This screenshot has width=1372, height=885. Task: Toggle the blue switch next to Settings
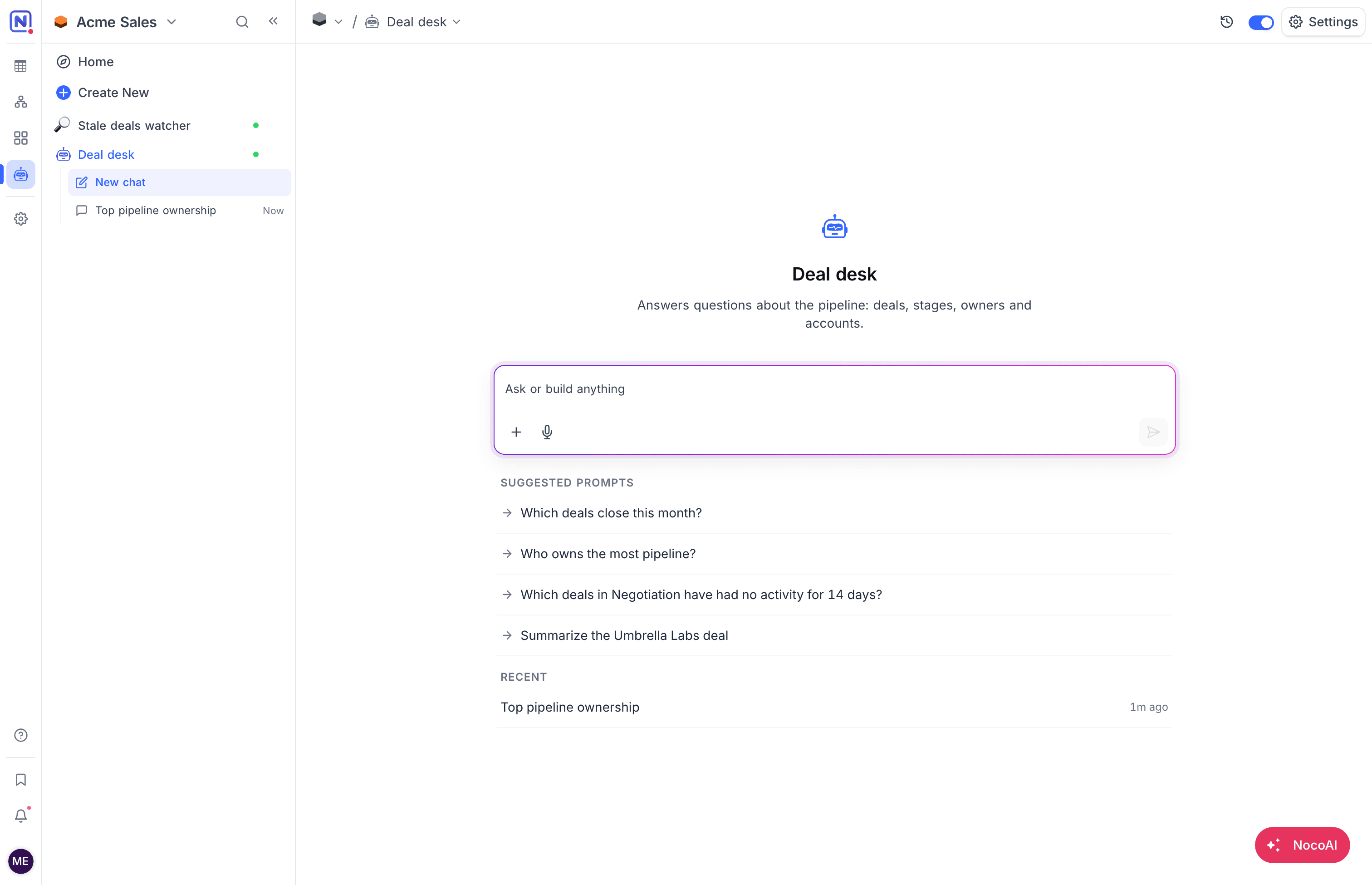[x=1261, y=22]
